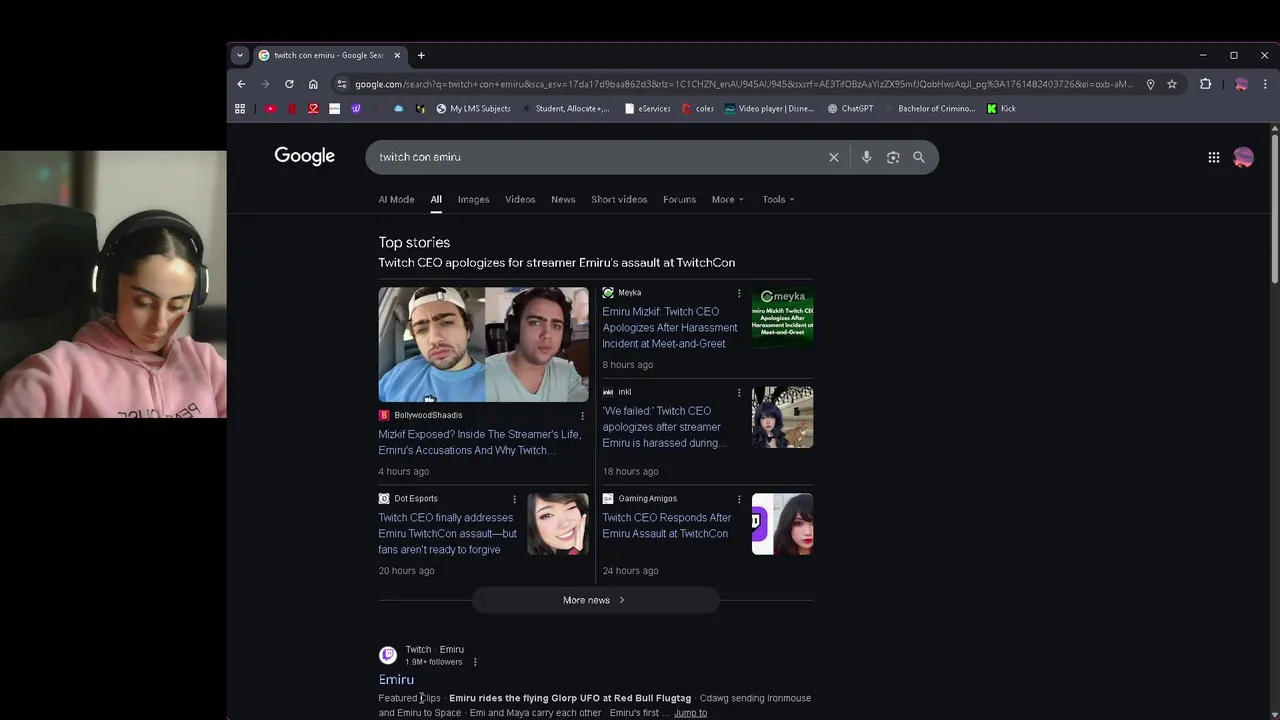Open the Google account avatar

[1244, 157]
